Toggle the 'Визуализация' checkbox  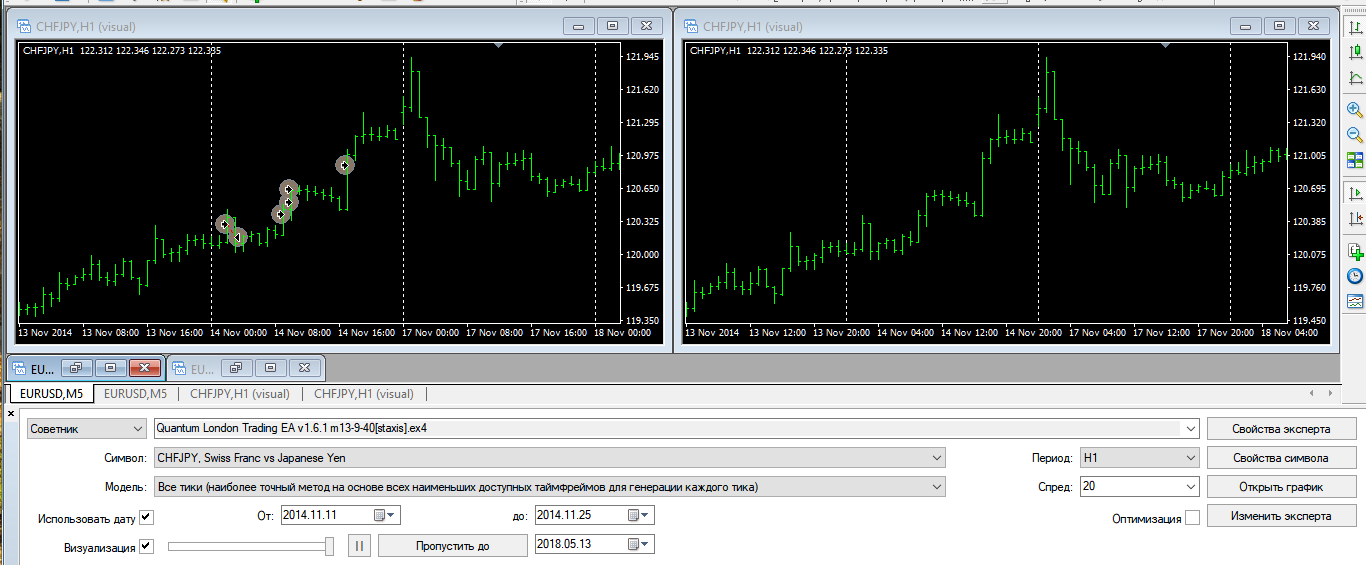[x=147, y=546]
